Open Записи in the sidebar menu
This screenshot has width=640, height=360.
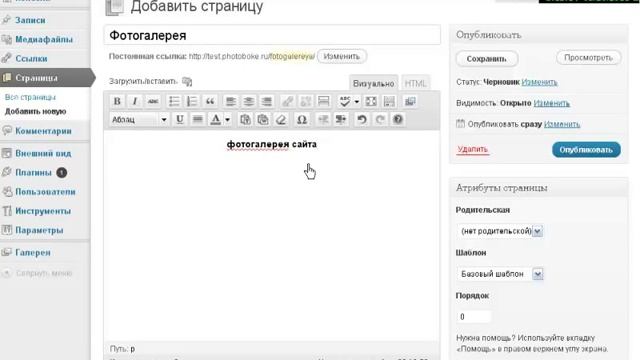pos(30,20)
